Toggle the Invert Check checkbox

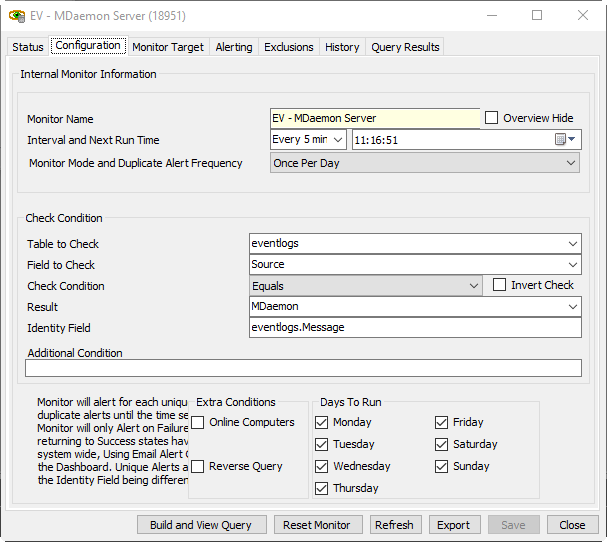500,285
